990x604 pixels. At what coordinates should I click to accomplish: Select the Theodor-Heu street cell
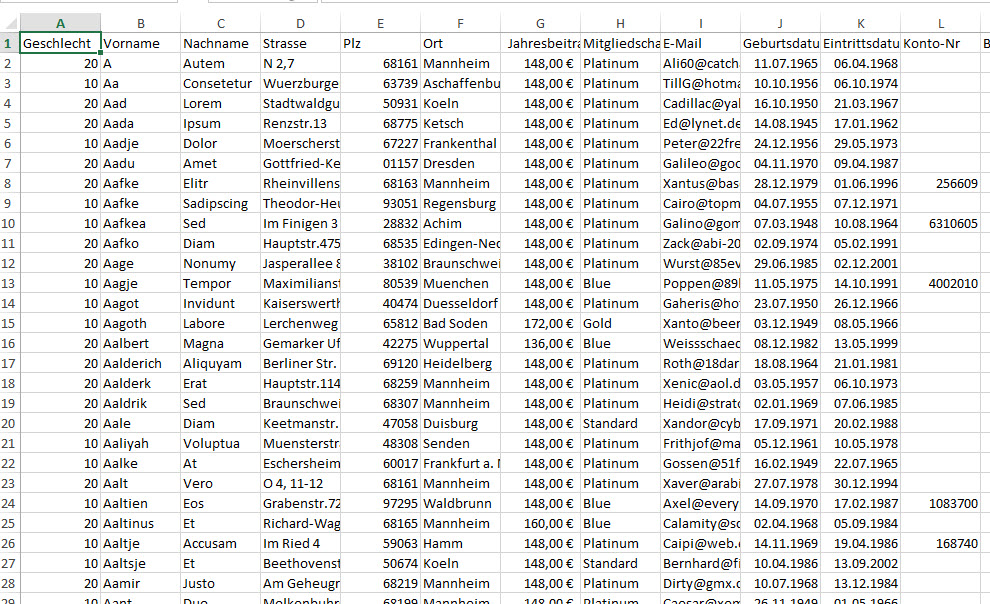pyautogui.click(x=300, y=203)
